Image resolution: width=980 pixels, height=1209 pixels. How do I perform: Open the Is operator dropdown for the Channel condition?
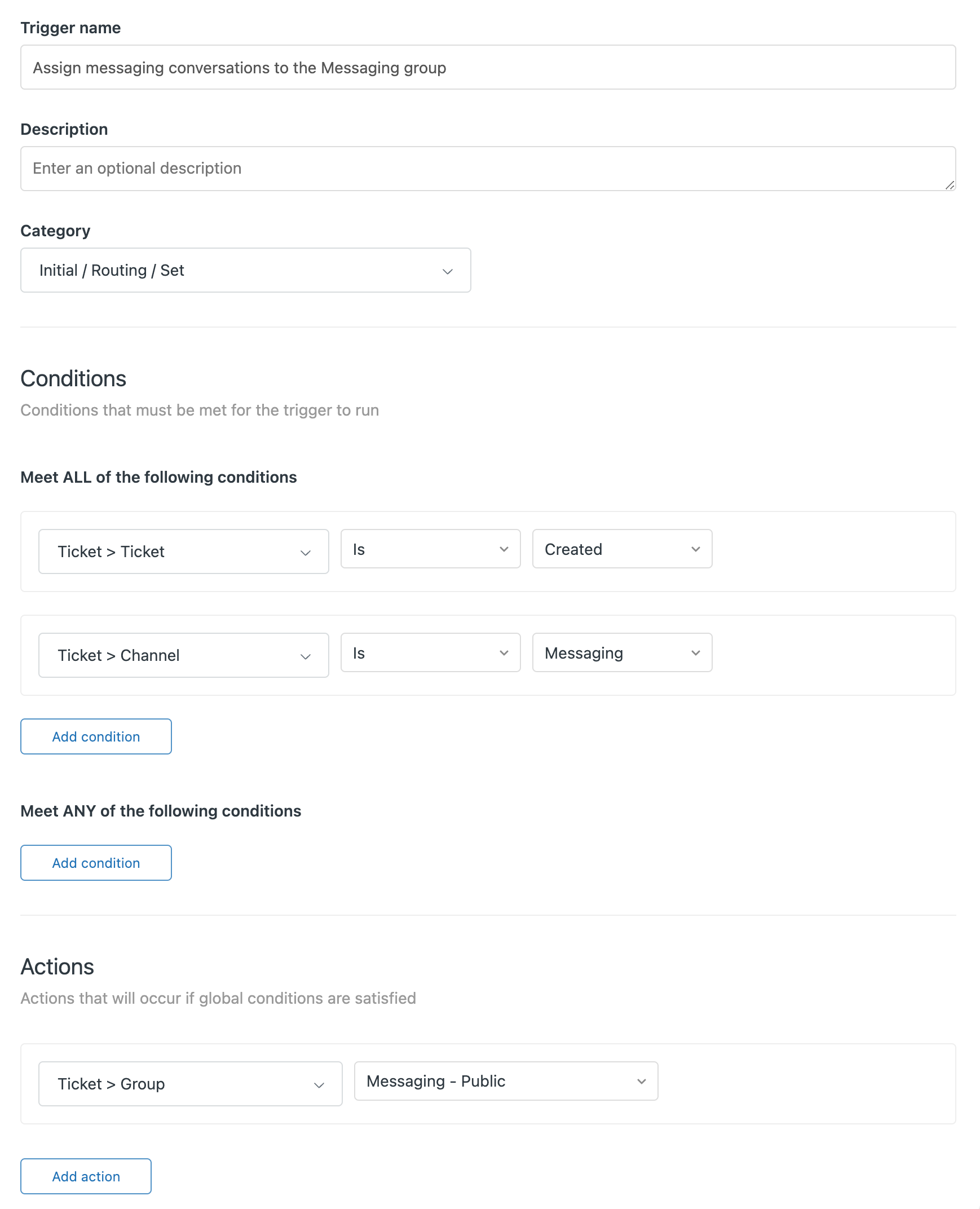[x=430, y=653]
